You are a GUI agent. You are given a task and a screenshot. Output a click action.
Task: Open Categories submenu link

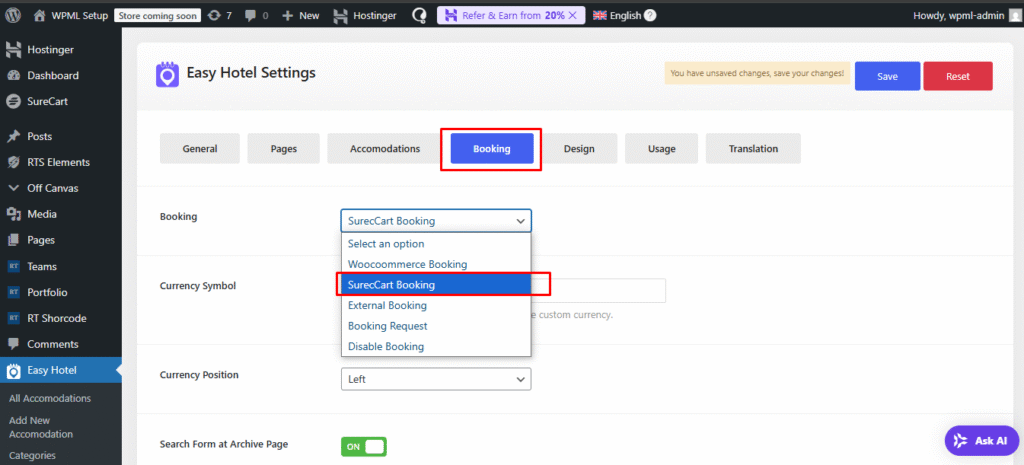click(32, 455)
